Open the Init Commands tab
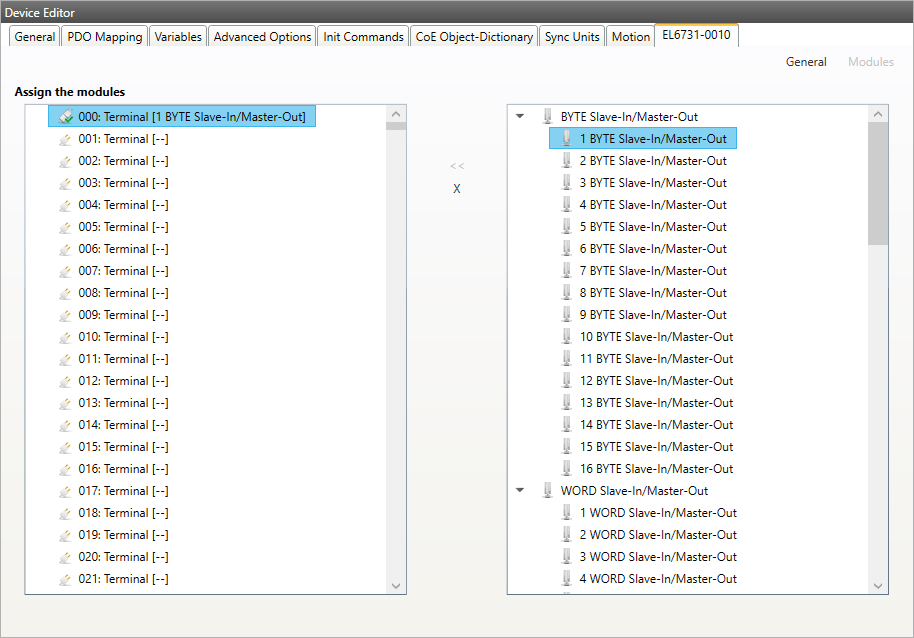 click(363, 37)
